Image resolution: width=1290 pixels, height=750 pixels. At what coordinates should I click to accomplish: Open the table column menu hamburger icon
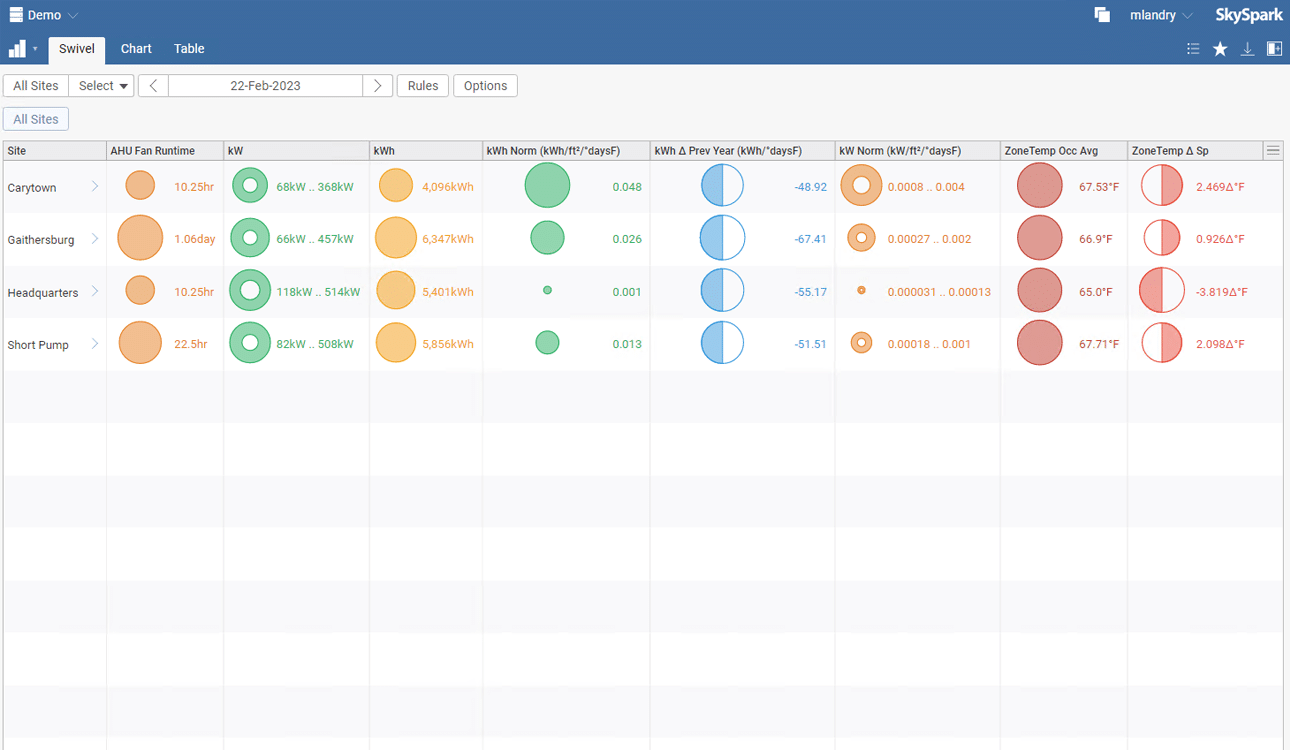click(1273, 151)
